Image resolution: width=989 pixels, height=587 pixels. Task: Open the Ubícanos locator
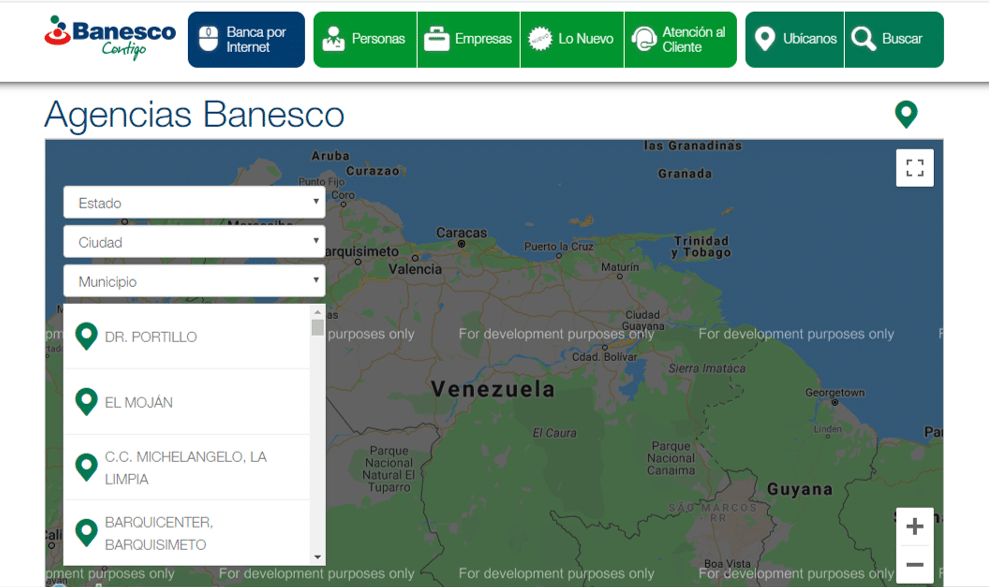click(x=795, y=39)
